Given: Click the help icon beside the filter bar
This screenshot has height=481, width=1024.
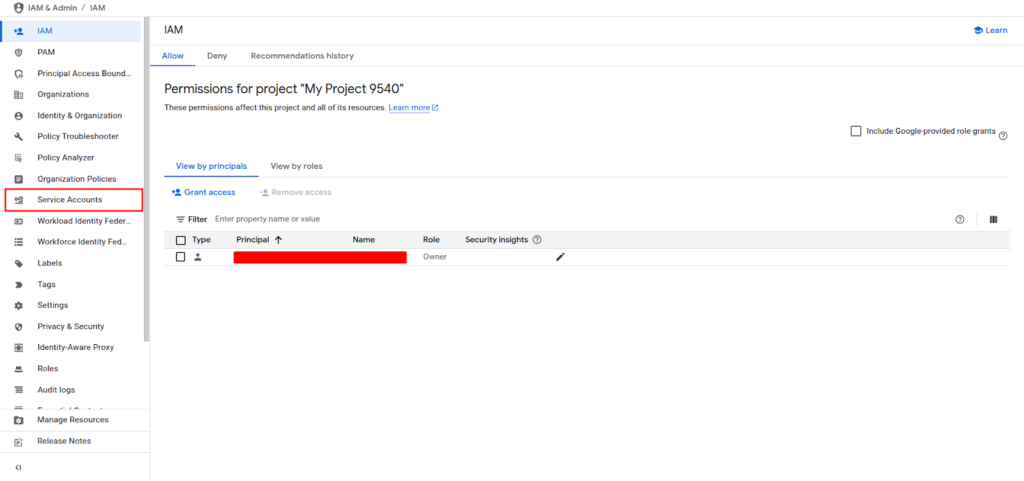Looking at the screenshot, I should pos(959,219).
